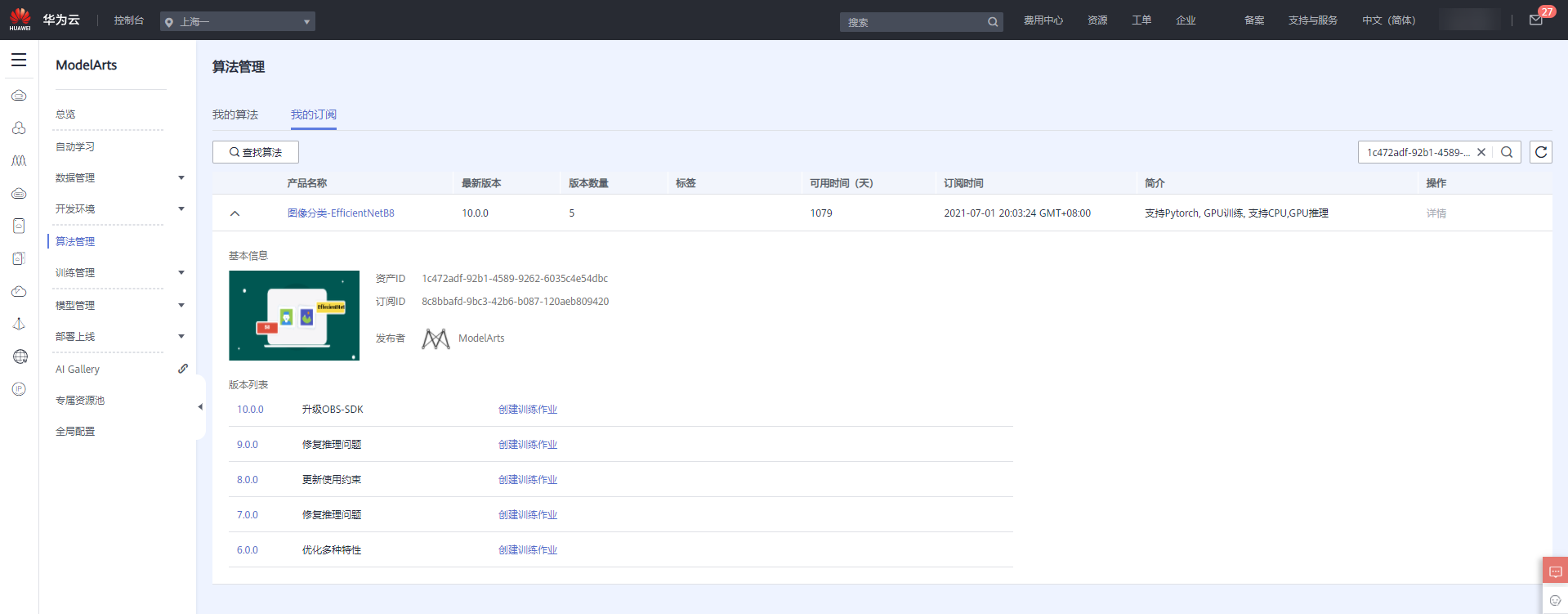This screenshot has height=614, width=1568.
Task: Open version 6.0.0 link
Action: [248, 550]
